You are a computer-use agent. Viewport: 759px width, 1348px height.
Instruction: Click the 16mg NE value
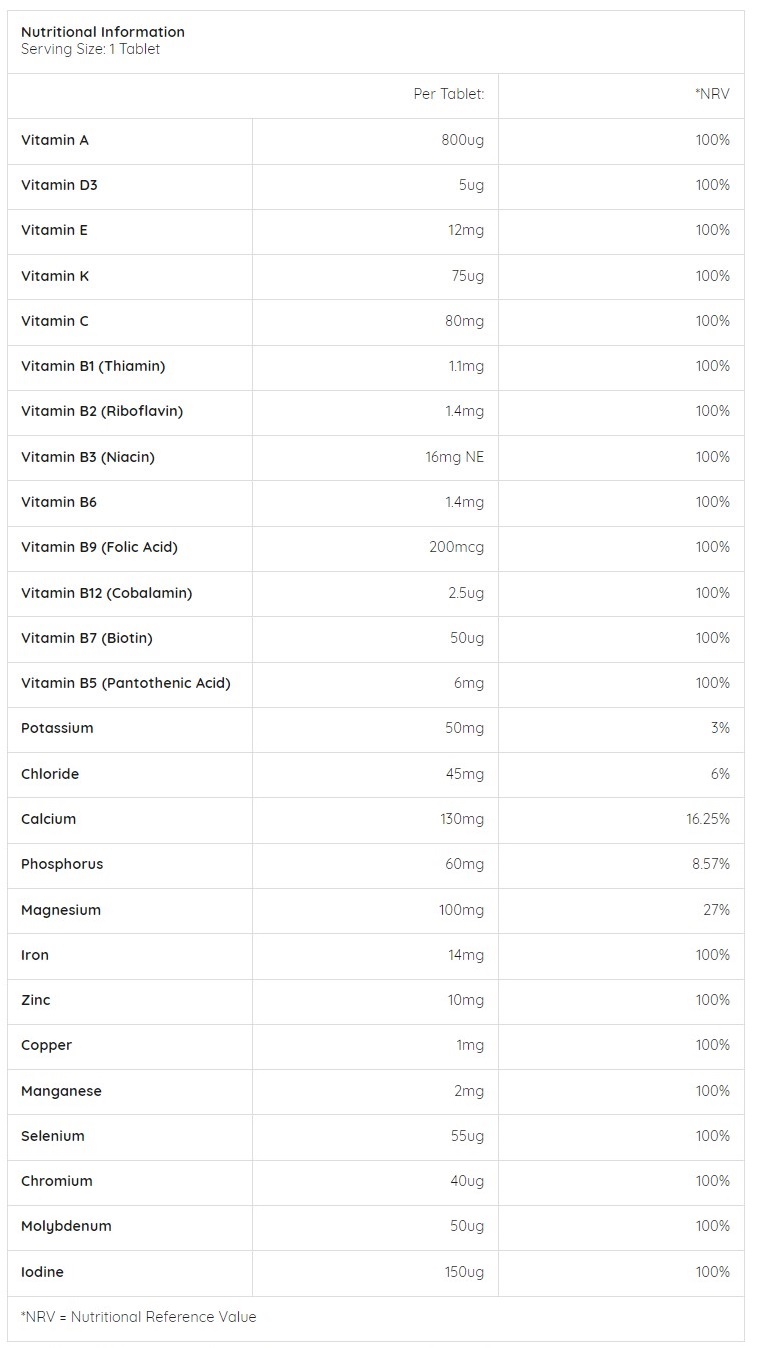pos(454,457)
